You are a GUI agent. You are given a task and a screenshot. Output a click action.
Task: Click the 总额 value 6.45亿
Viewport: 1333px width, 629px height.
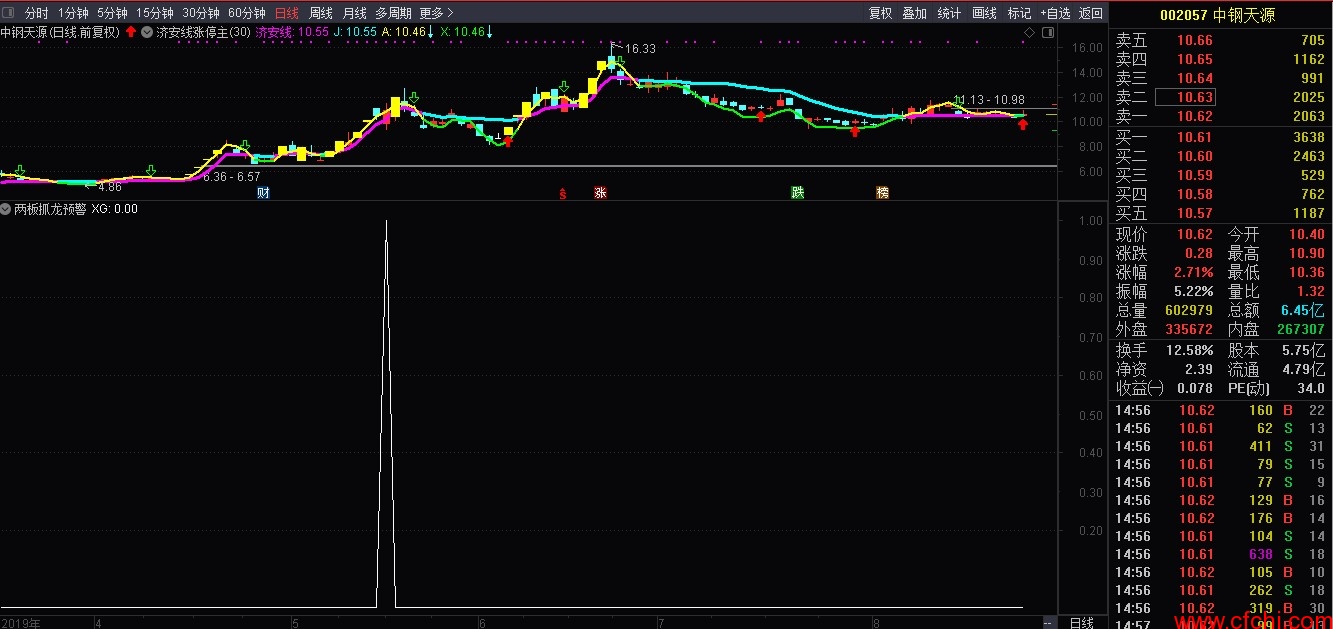coord(1303,310)
